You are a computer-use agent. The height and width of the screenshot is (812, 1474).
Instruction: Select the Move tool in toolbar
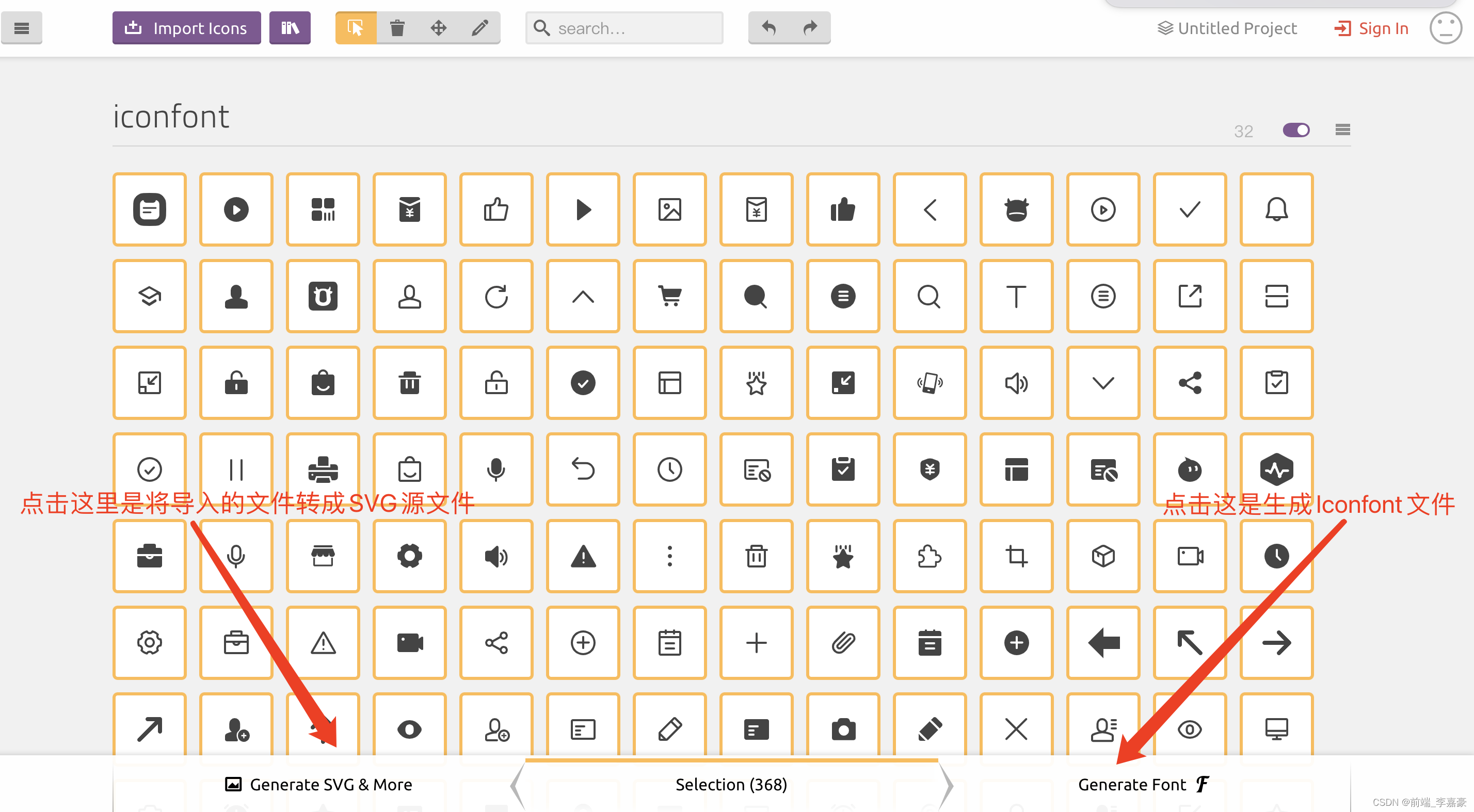pyautogui.click(x=438, y=27)
